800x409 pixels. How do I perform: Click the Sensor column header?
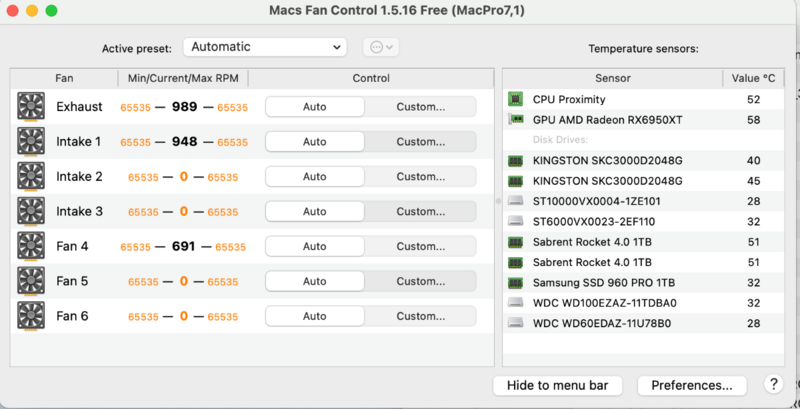coord(613,78)
